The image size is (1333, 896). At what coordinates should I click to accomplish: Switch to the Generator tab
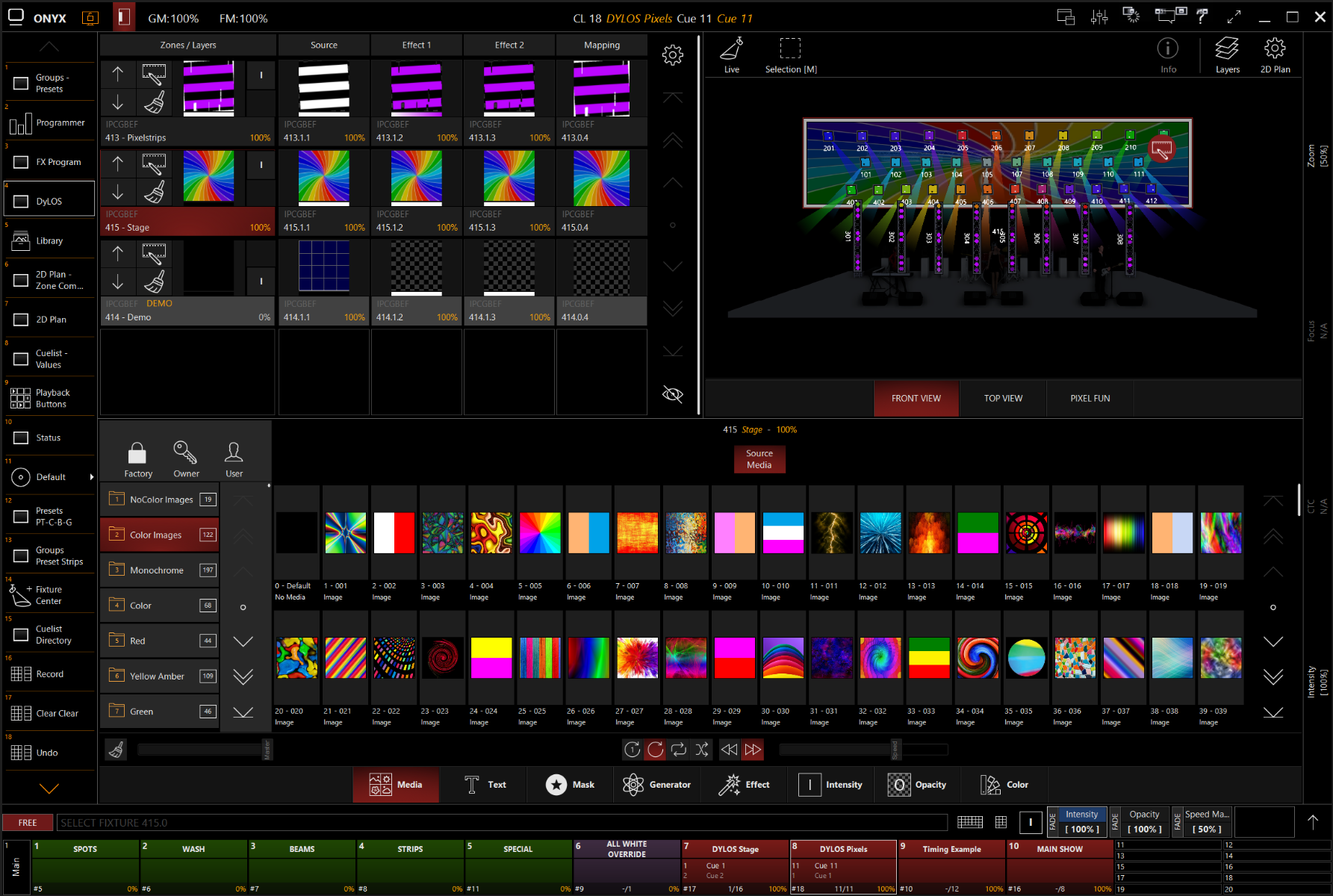(x=657, y=785)
